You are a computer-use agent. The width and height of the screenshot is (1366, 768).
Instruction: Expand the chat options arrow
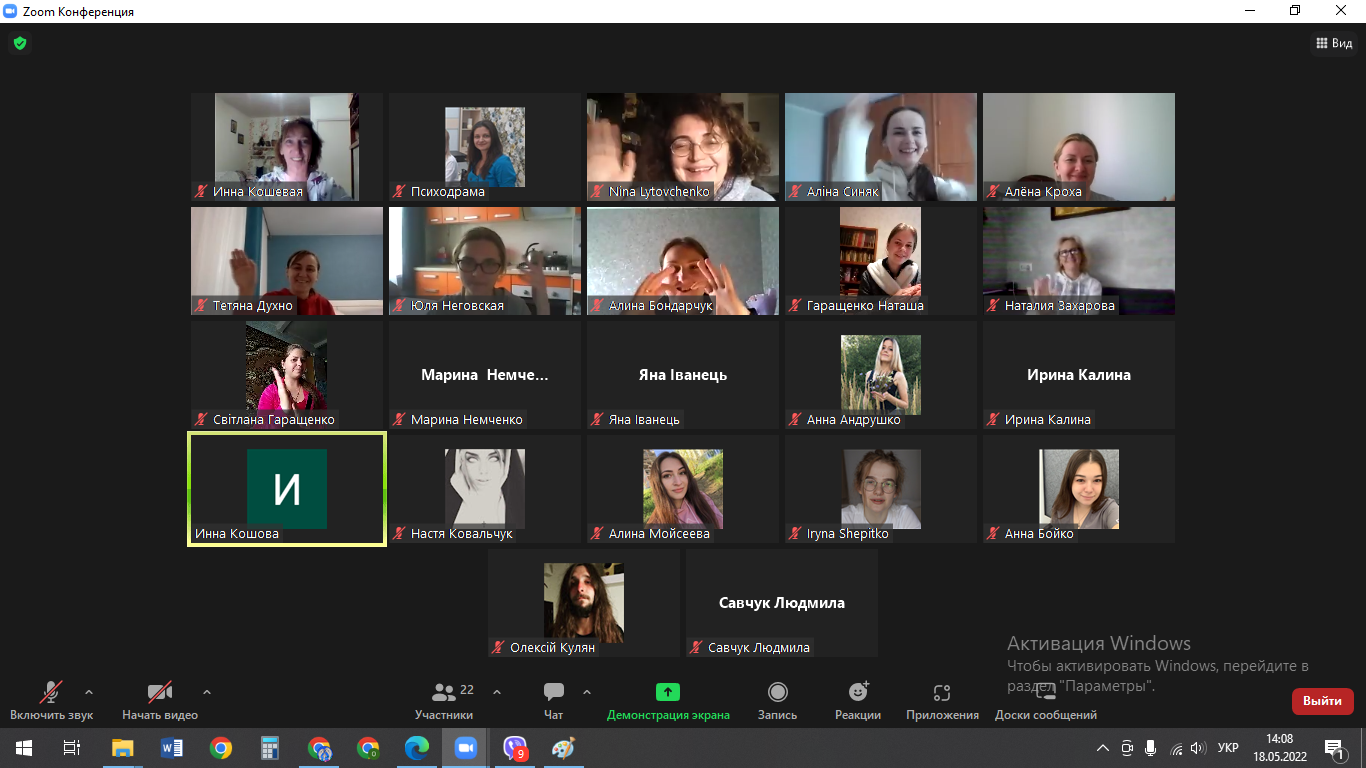pyautogui.click(x=587, y=691)
